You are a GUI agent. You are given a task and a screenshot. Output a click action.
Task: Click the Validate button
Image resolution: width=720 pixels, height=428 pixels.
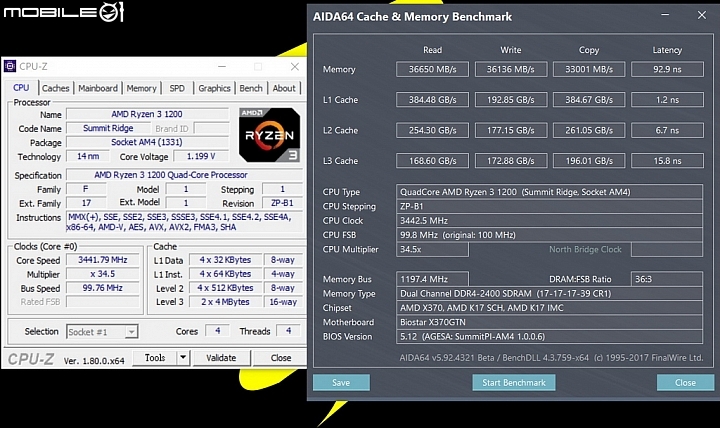coord(221,357)
